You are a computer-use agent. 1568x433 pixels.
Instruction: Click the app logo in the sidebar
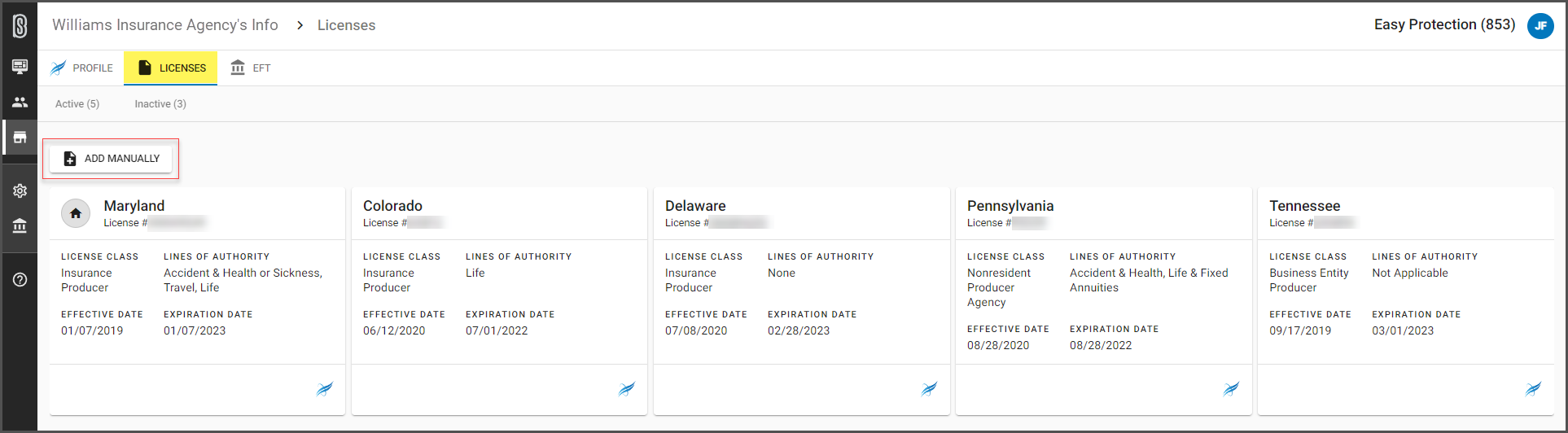coord(20,26)
